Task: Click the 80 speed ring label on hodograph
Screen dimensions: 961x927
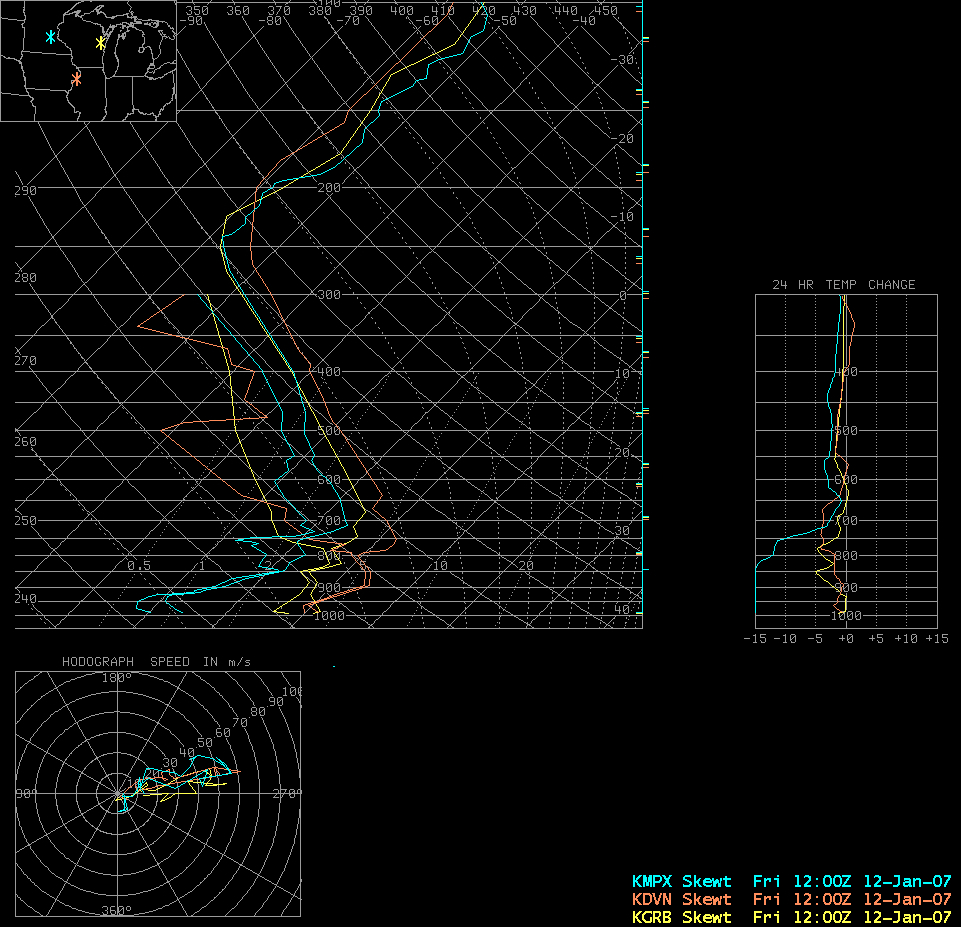Action: point(258,712)
